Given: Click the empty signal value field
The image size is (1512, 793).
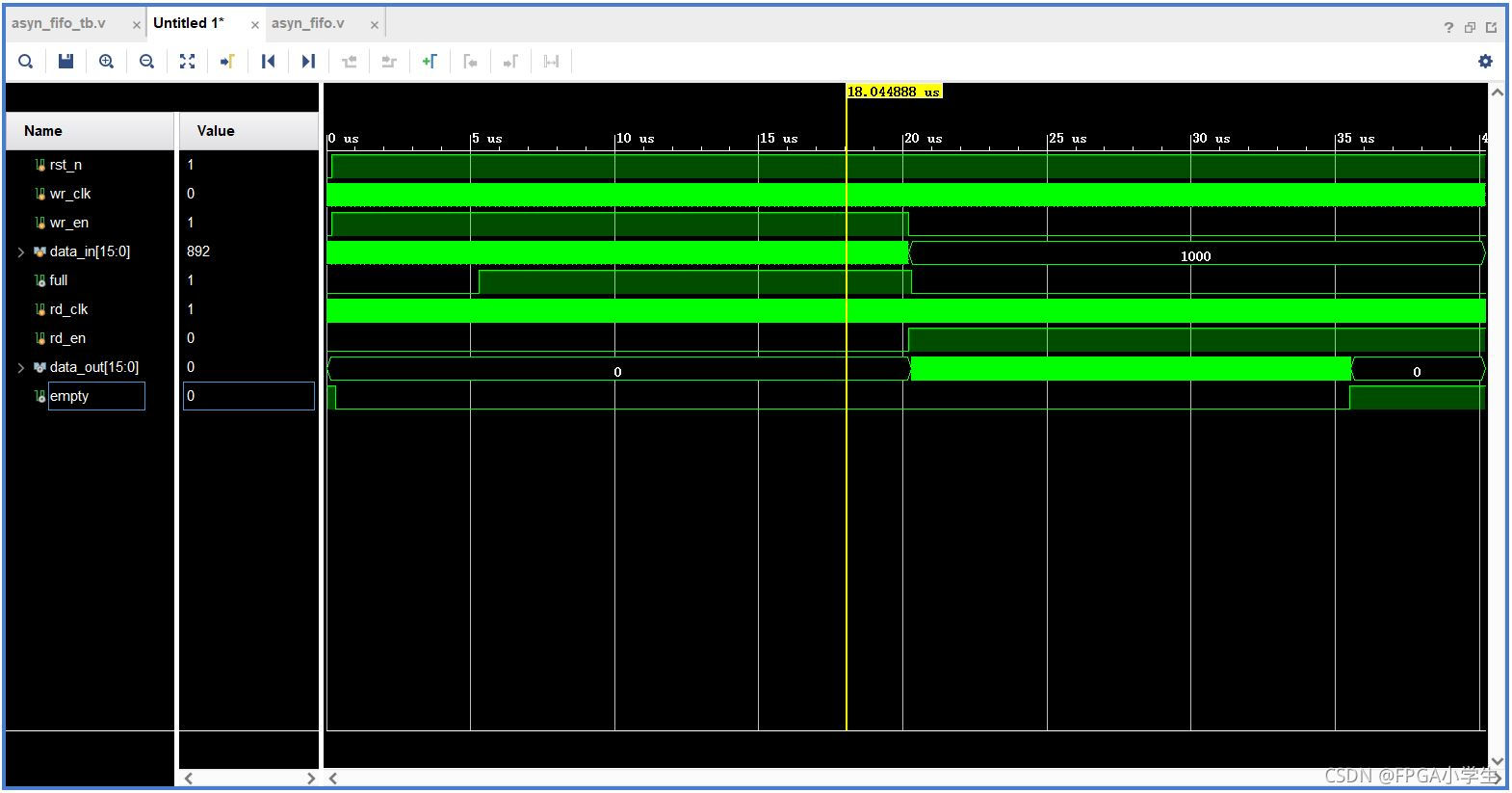Looking at the screenshot, I should [248, 396].
